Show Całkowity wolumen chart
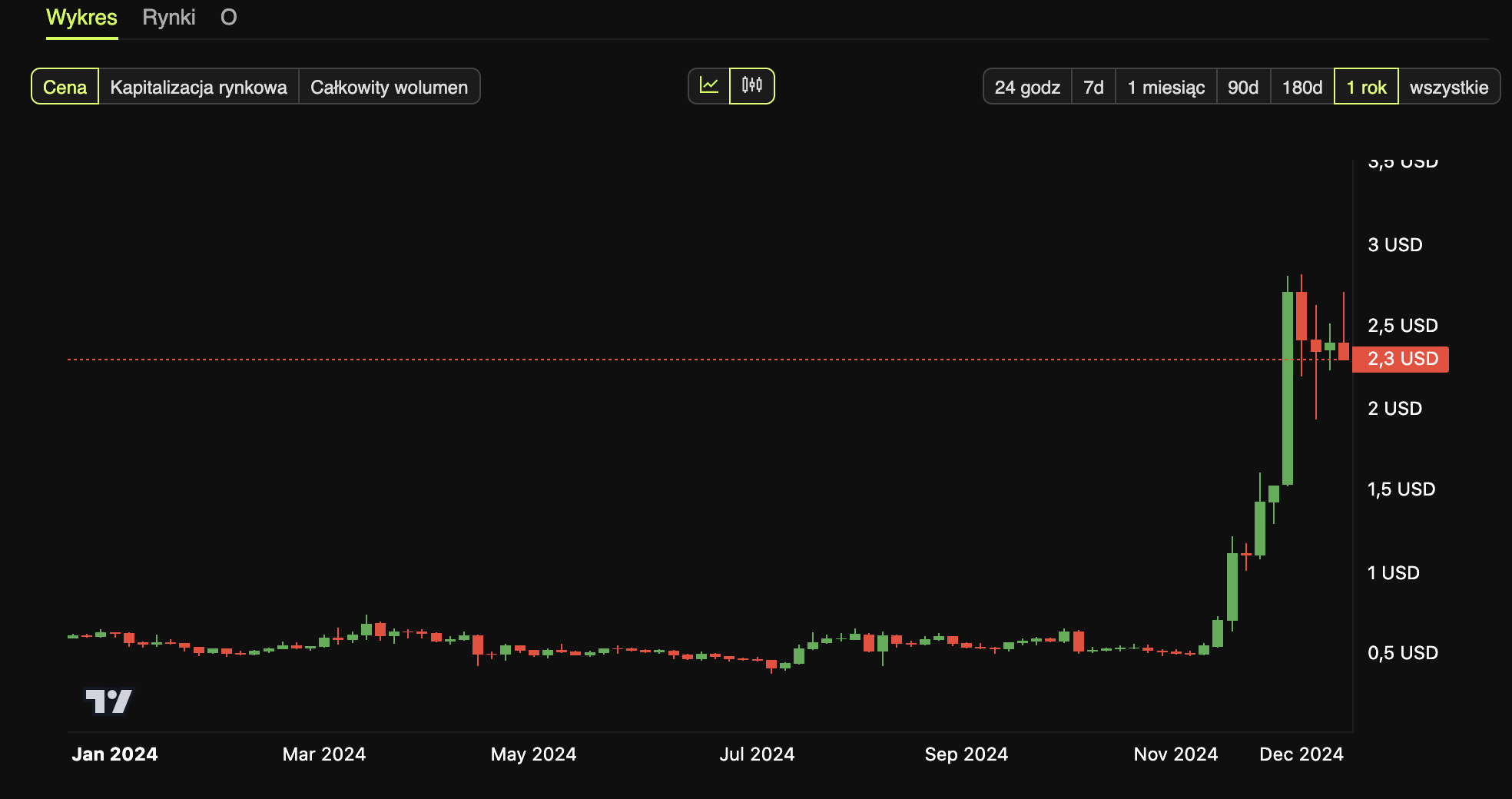Image resolution: width=1512 pixels, height=799 pixels. (x=389, y=87)
